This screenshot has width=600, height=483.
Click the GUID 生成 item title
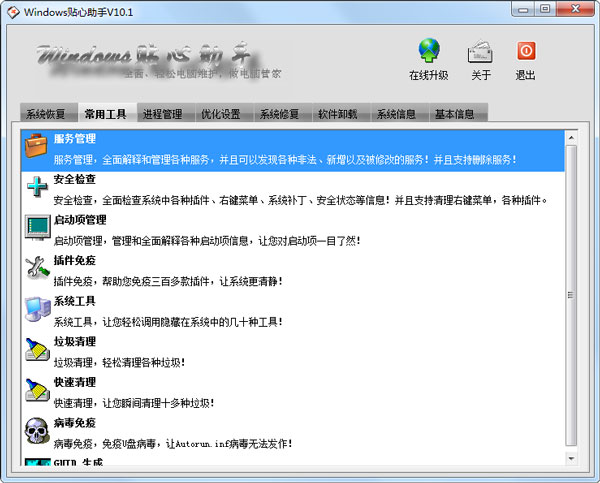[x=78, y=462]
